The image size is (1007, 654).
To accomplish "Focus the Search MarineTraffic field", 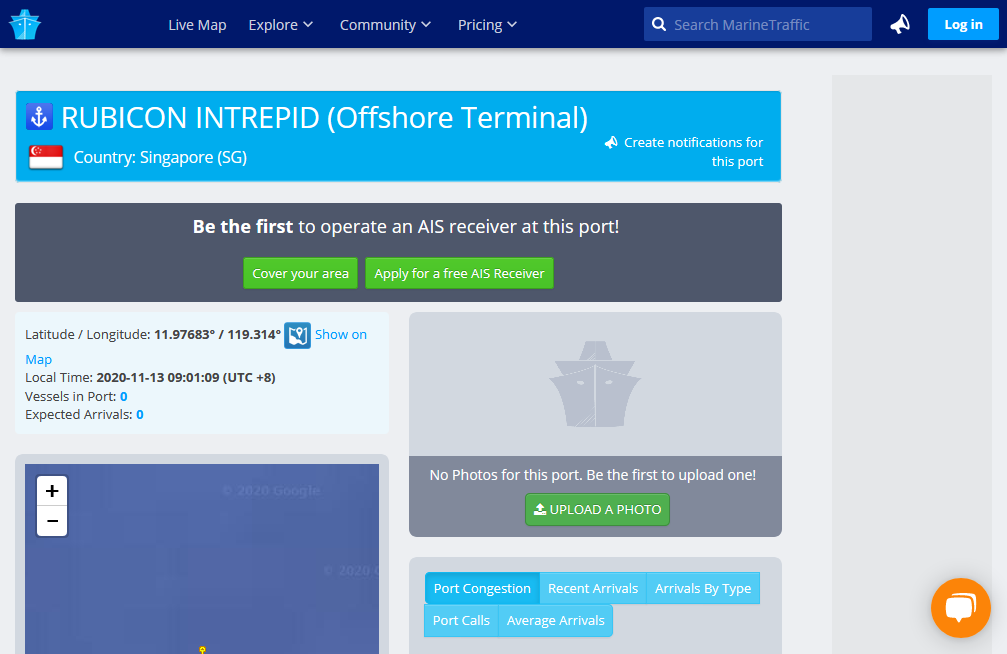I will [x=758, y=24].
